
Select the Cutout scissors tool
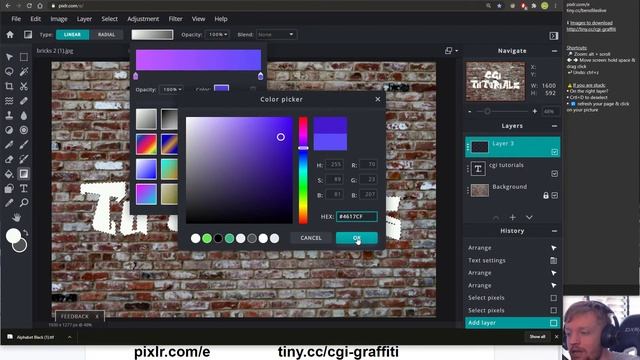(x=24, y=86)
